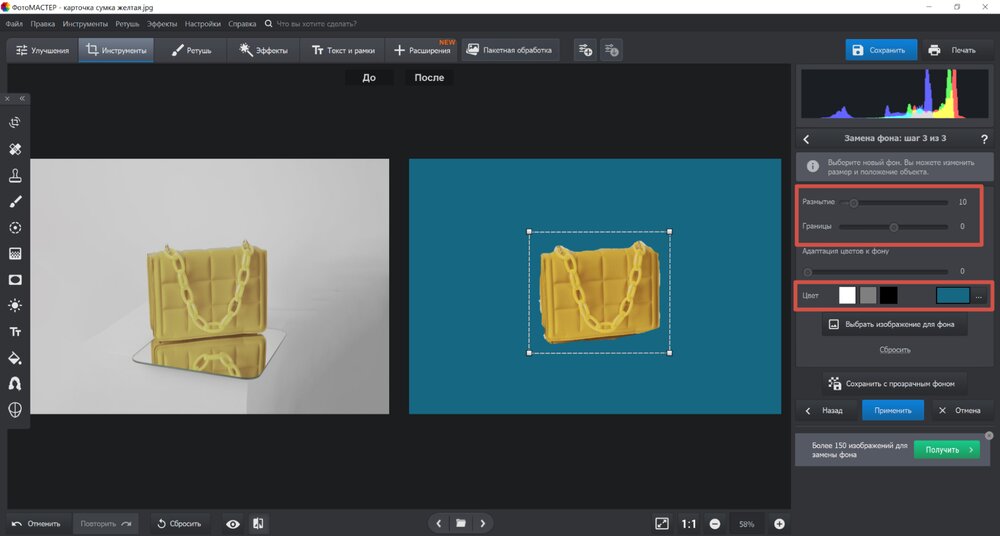Toggle the eye preview of the original
Screen dimensions: 1000x536
pos(232,523)
